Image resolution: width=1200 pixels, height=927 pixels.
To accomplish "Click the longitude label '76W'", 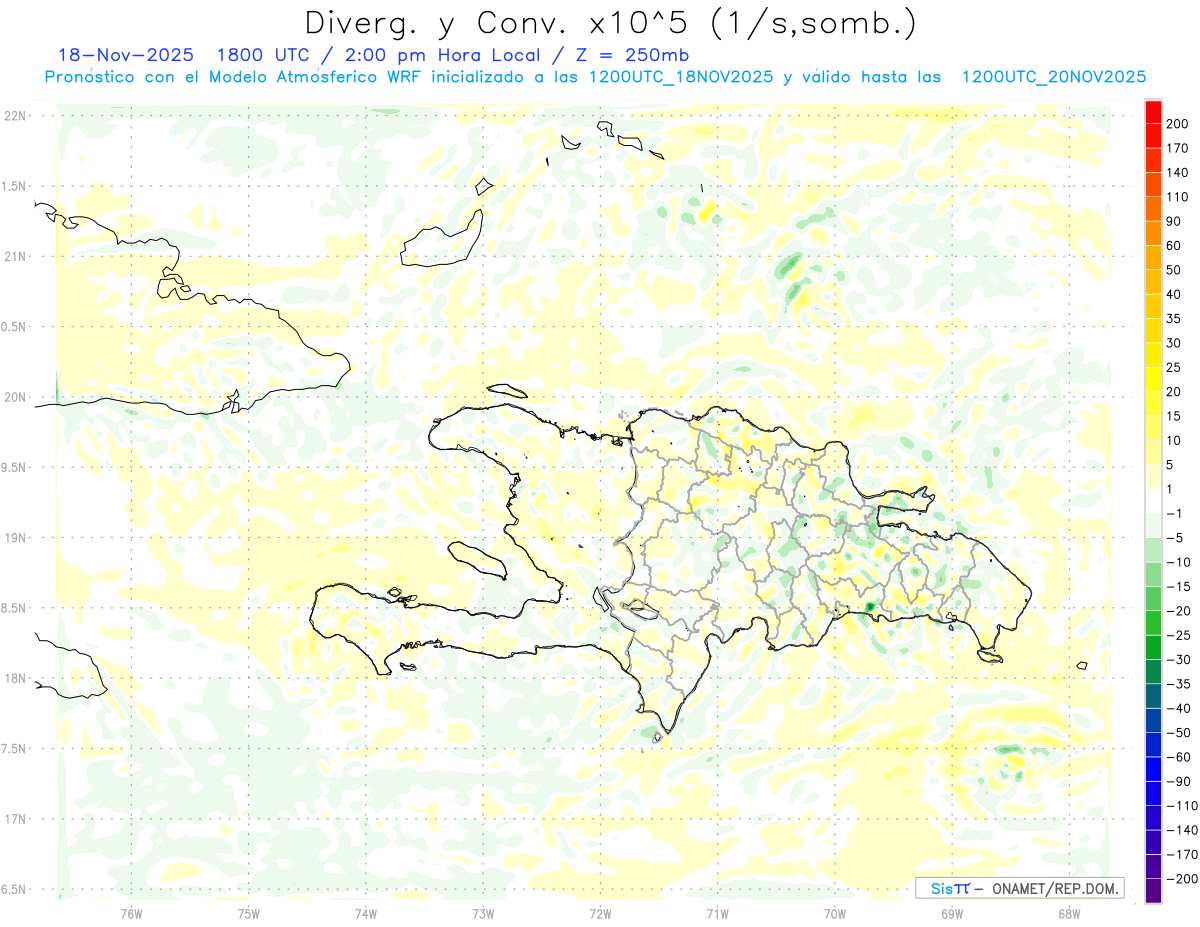I will coord(131,913).
